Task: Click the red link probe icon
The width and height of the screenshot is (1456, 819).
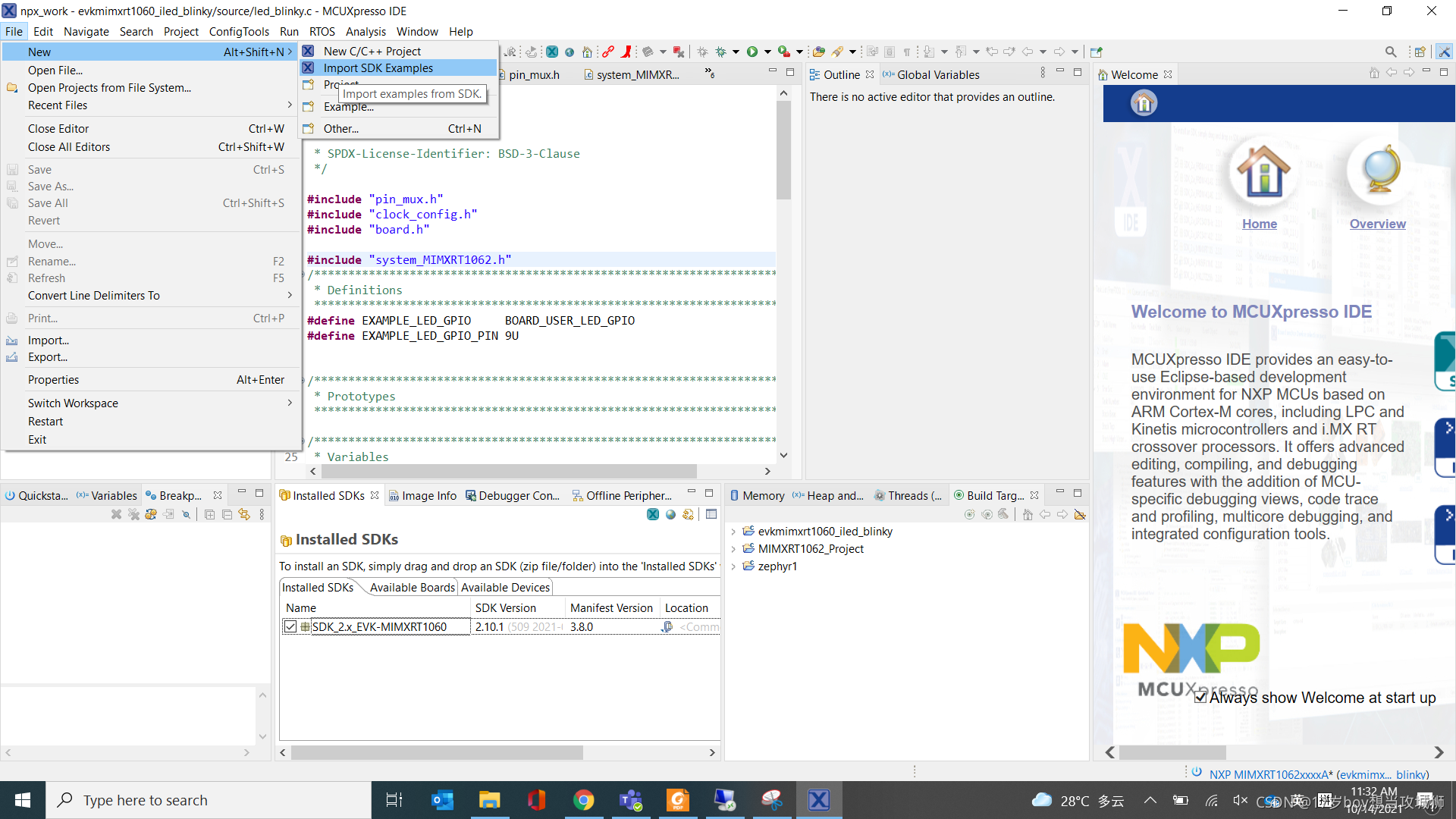Action: (608, 52)
